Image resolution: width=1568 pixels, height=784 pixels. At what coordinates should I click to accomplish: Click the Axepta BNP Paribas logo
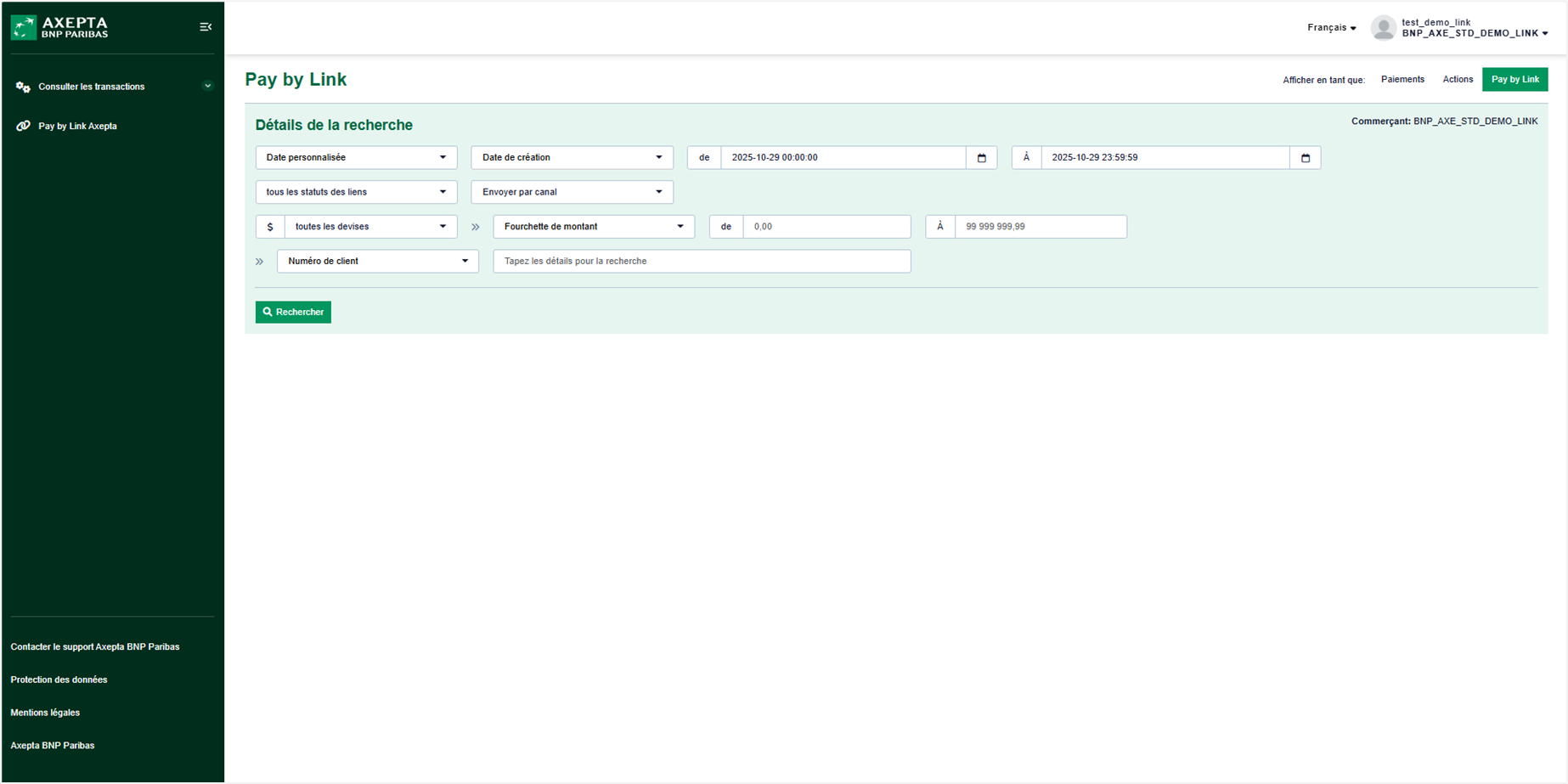point(59,27)
